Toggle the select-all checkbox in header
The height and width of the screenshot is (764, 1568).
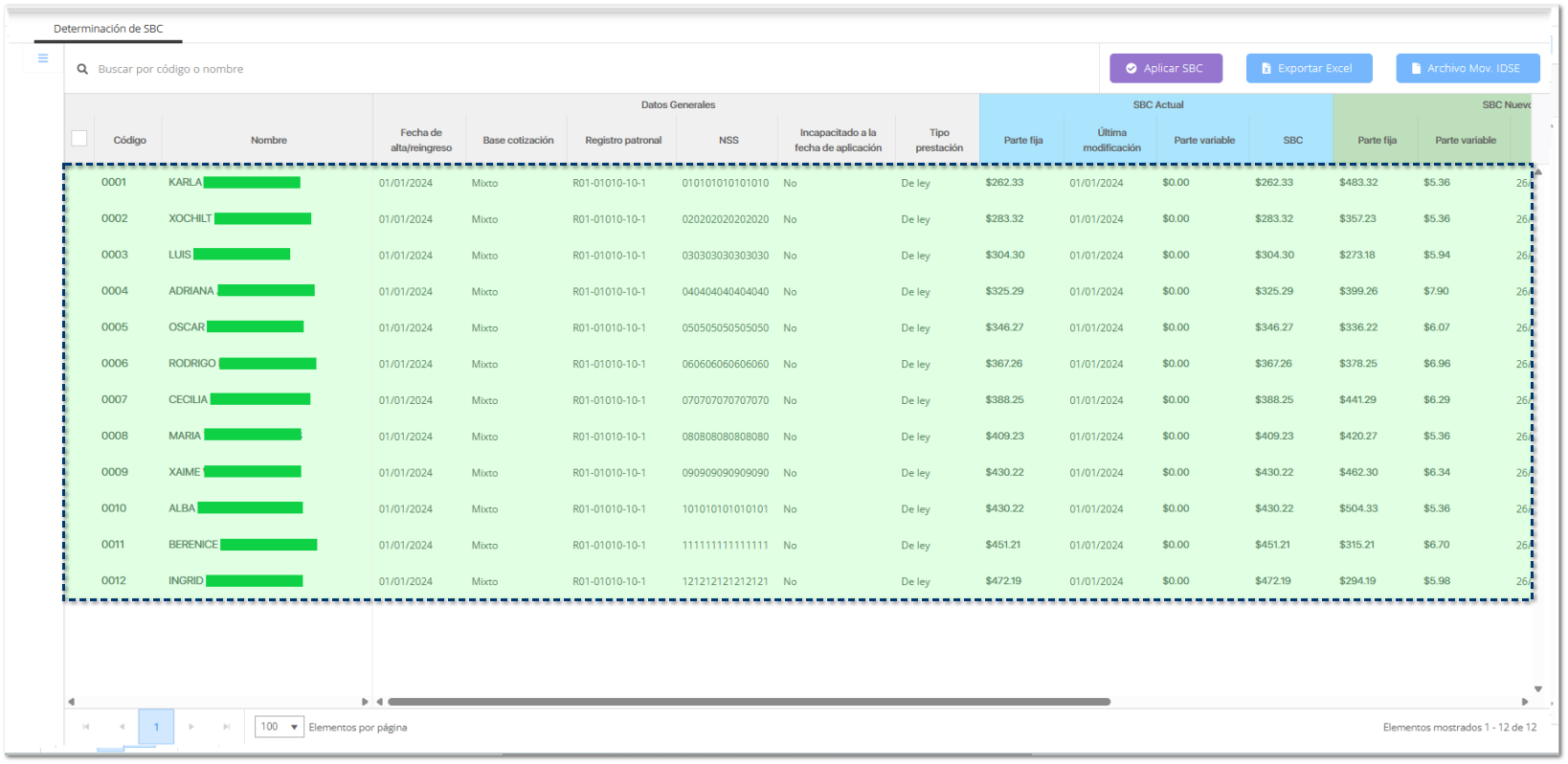79,139
